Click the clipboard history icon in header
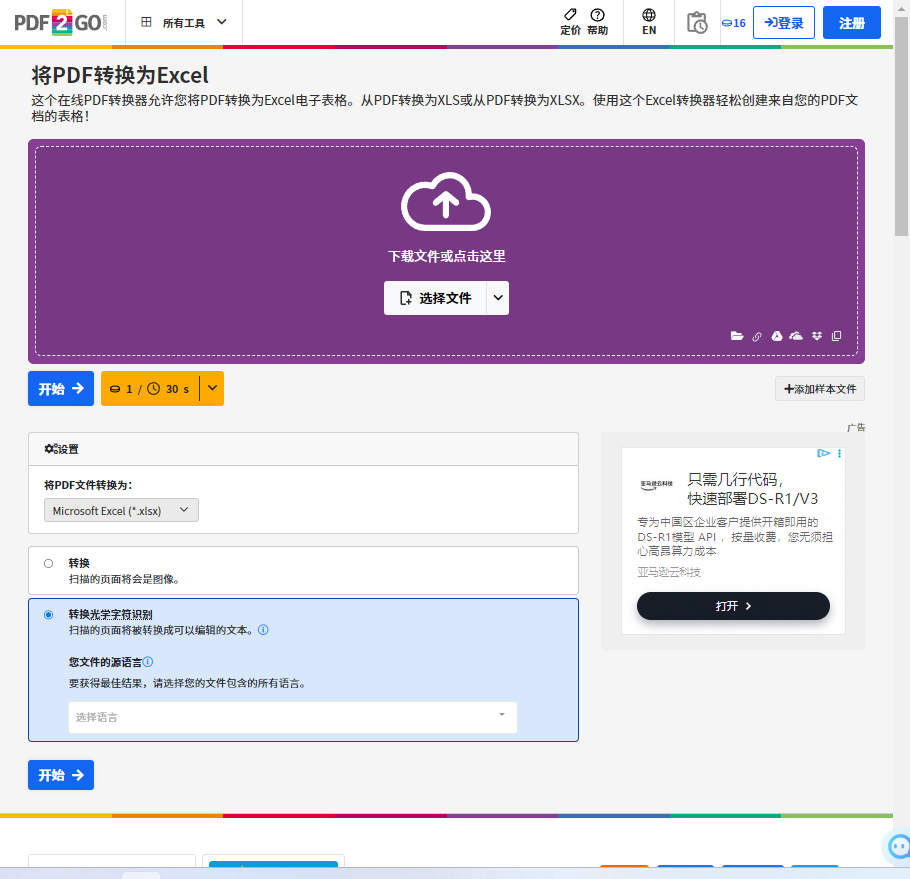Viewport: 910px width, 879px height. [697, 22]
